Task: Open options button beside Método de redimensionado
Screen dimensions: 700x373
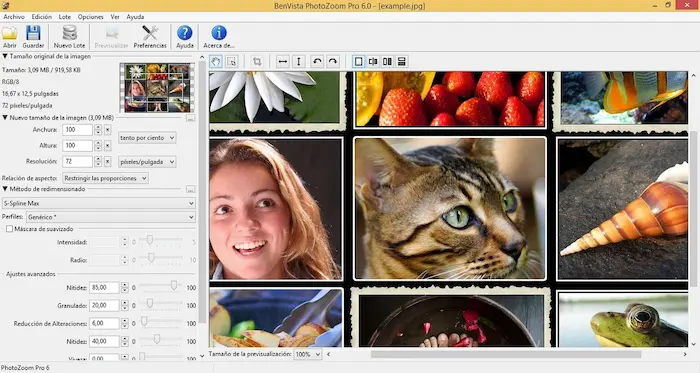Action: click(190, 190)
